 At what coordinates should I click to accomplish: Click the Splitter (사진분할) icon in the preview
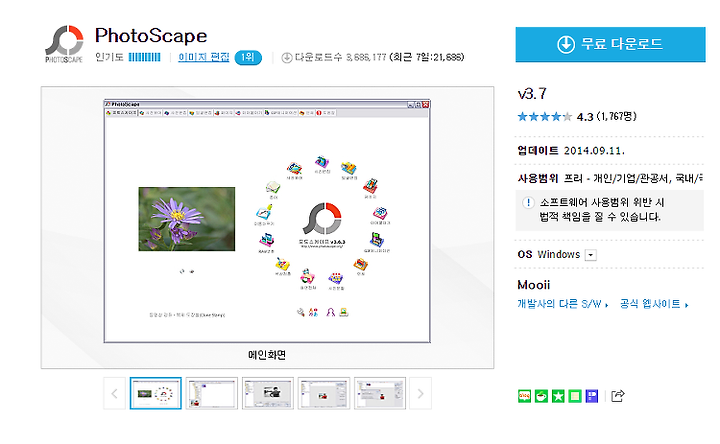pyautogui.click(x=336, y=278)
